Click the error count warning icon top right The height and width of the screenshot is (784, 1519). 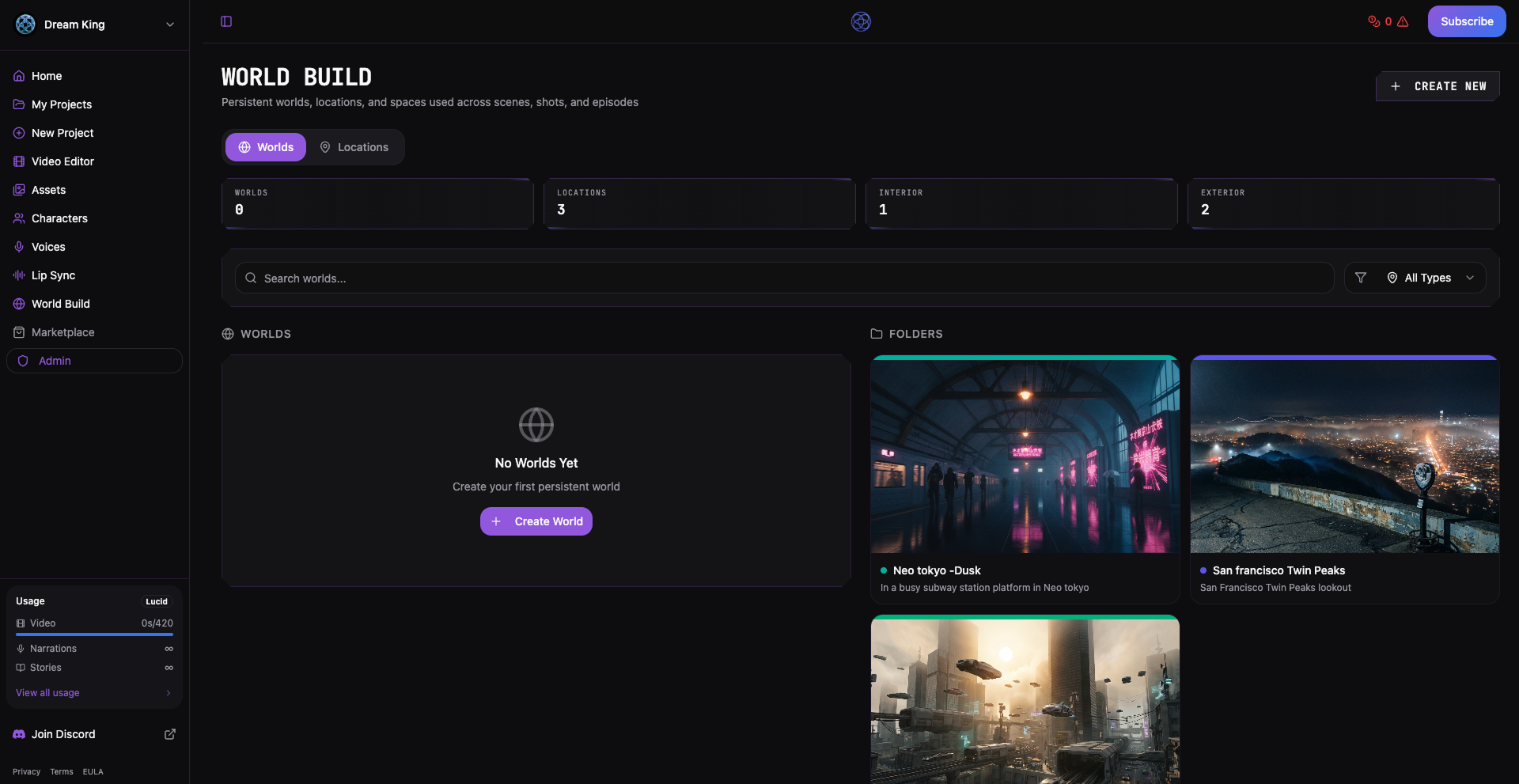tap(1403, 21)
